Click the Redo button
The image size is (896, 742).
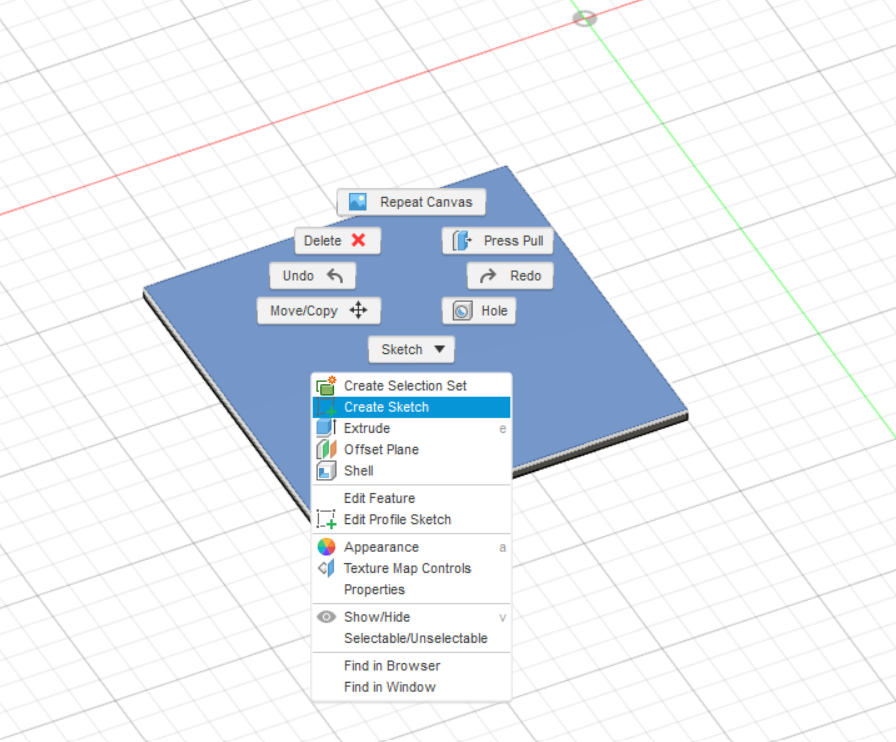pyautogui.click(x=510, y=276)
